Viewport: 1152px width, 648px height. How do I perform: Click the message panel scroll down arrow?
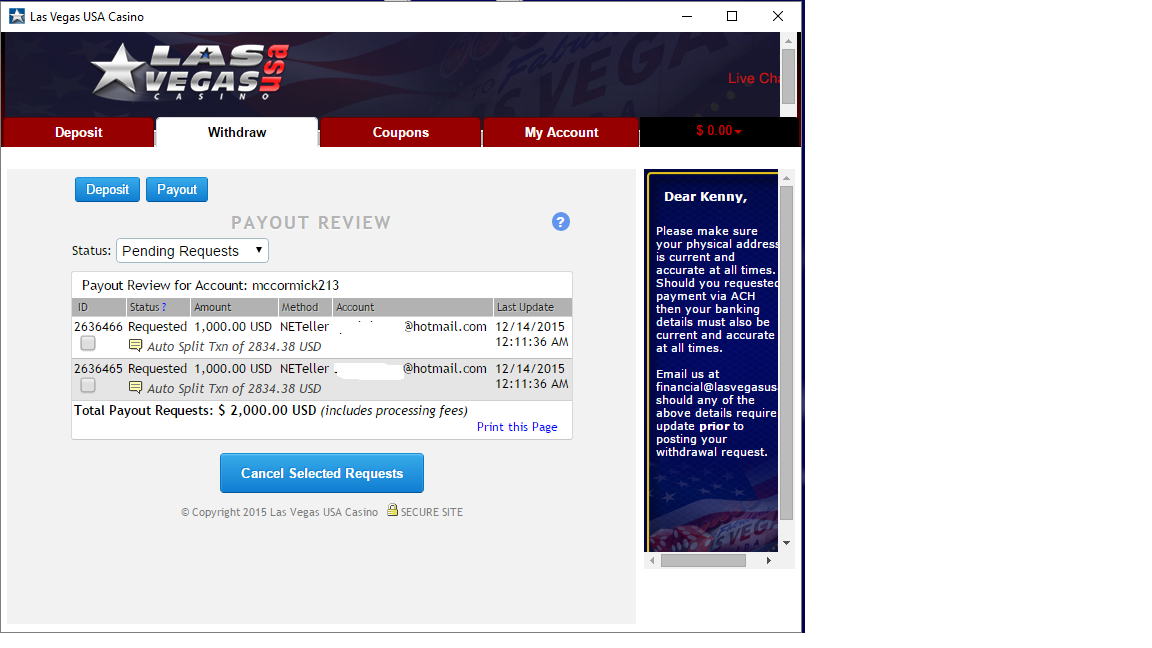(786, 543)
